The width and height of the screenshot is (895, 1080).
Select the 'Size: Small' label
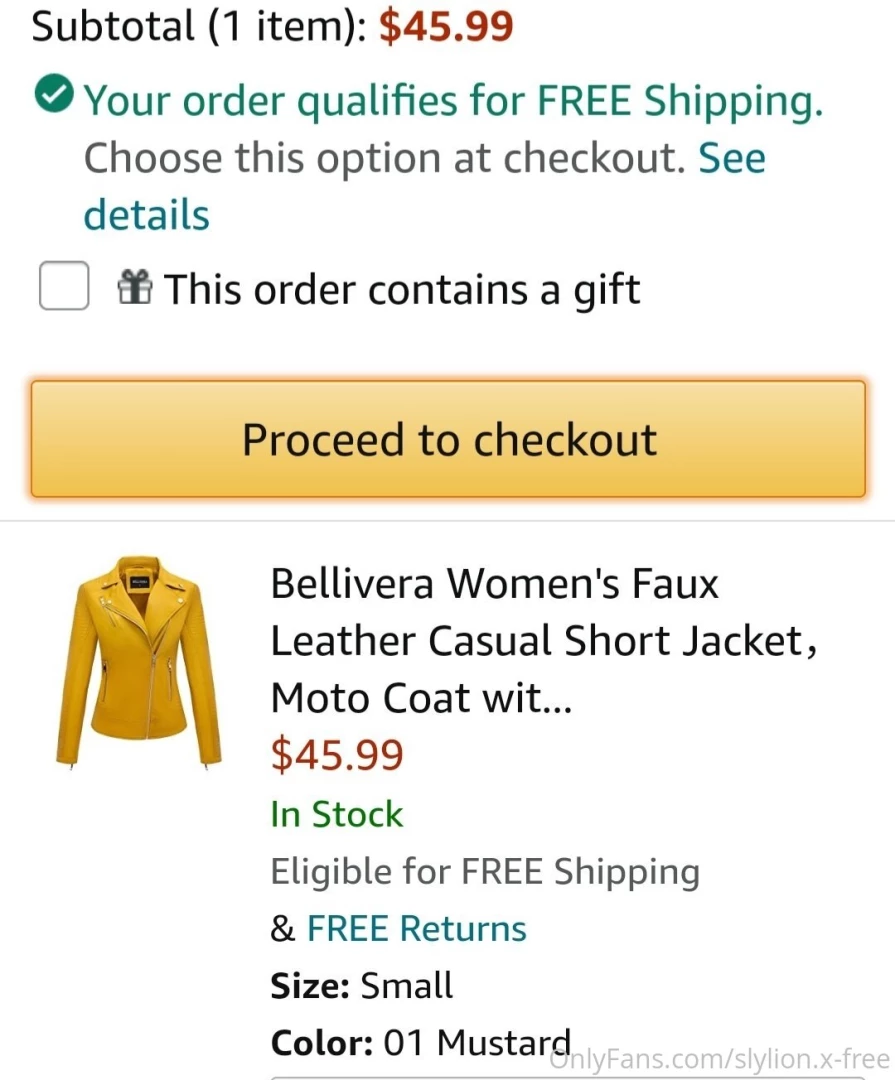point(361,985)
